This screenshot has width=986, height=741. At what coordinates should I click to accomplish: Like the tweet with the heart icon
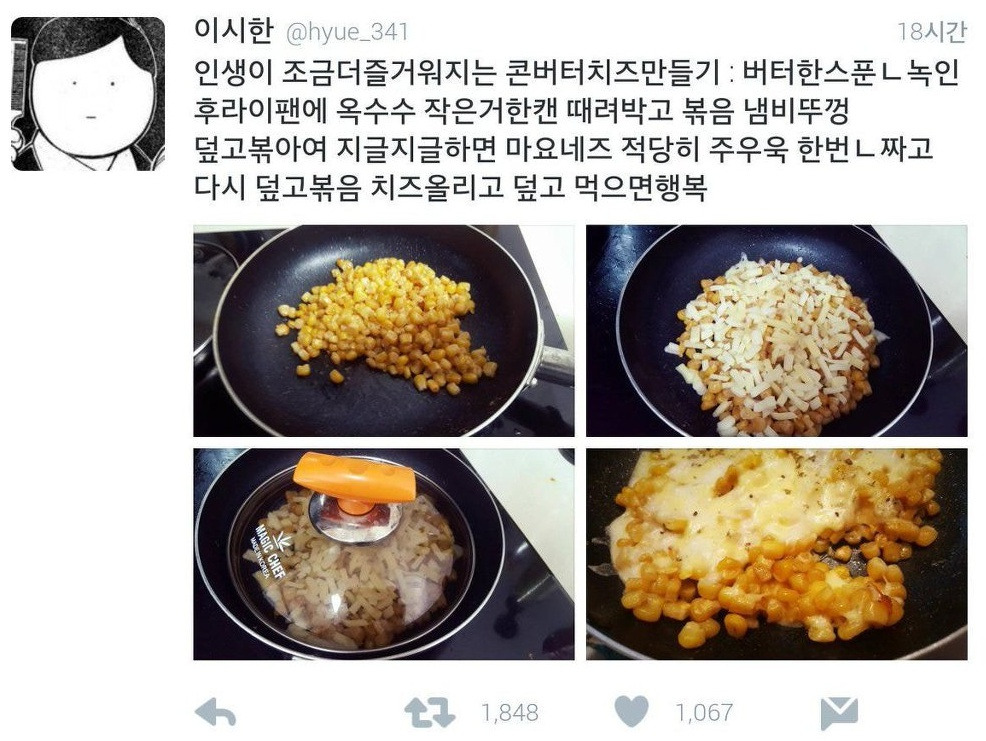coord(631,712)
